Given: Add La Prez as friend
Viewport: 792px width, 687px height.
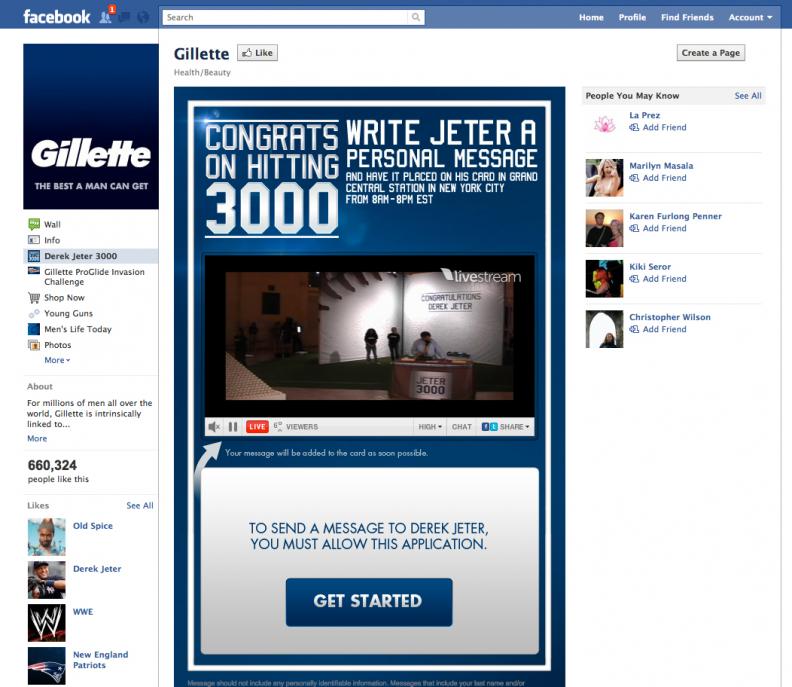Looking at the screenshot, I should coord(658,127).
